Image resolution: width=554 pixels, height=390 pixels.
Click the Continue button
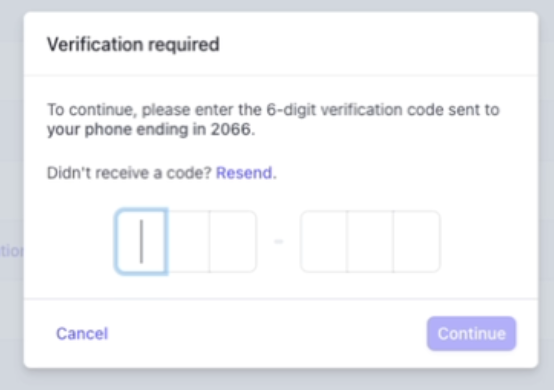coord(471,333)
